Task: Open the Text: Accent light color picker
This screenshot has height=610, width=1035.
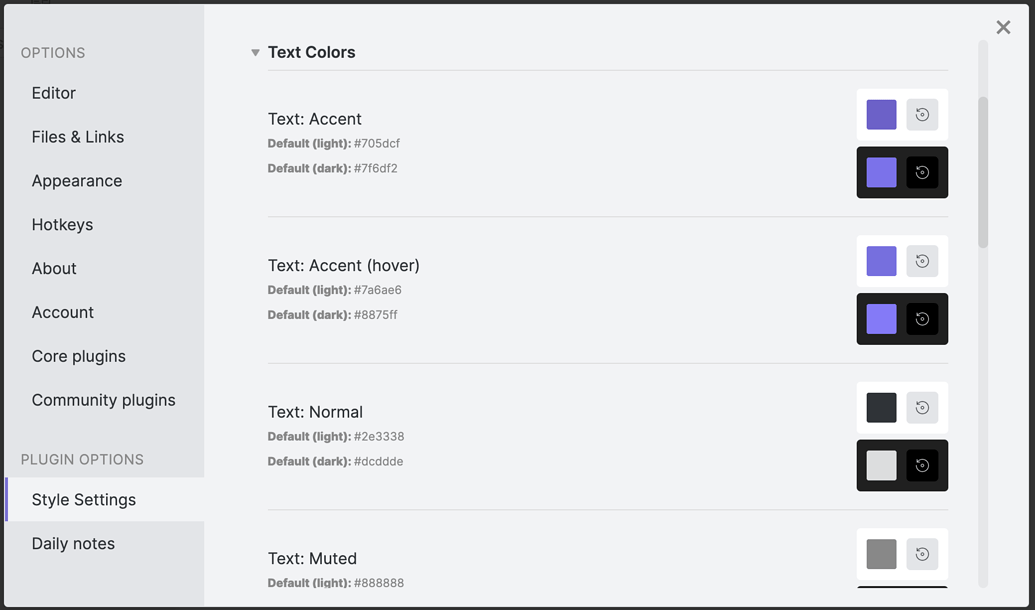Action: point(881,114)
